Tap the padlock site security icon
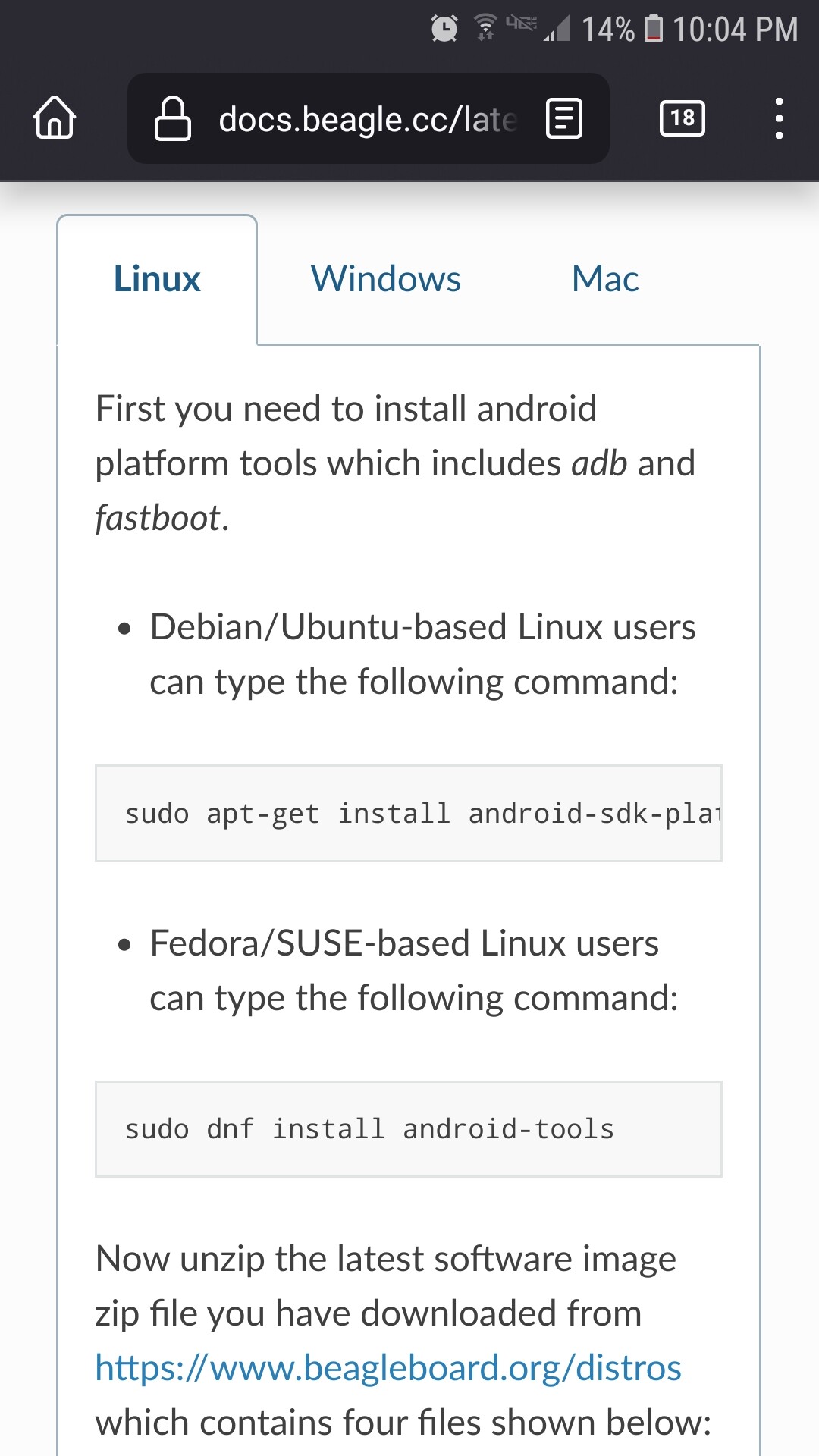 coord(173,119)
